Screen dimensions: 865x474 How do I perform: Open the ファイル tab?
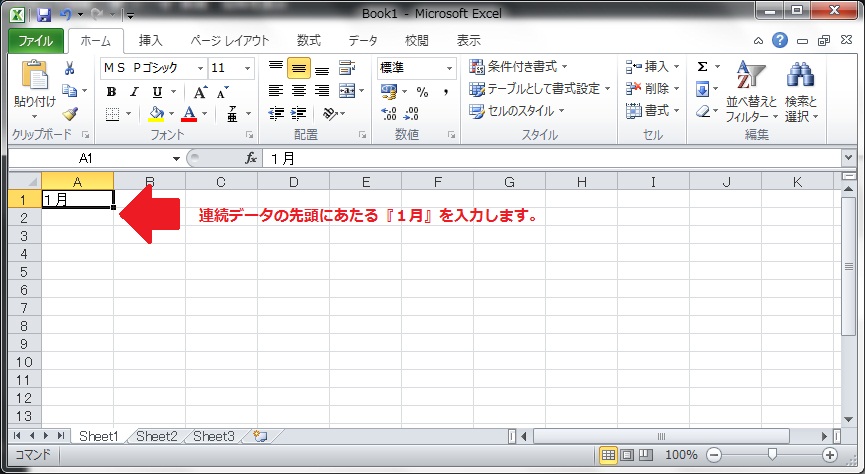point(36,41)
